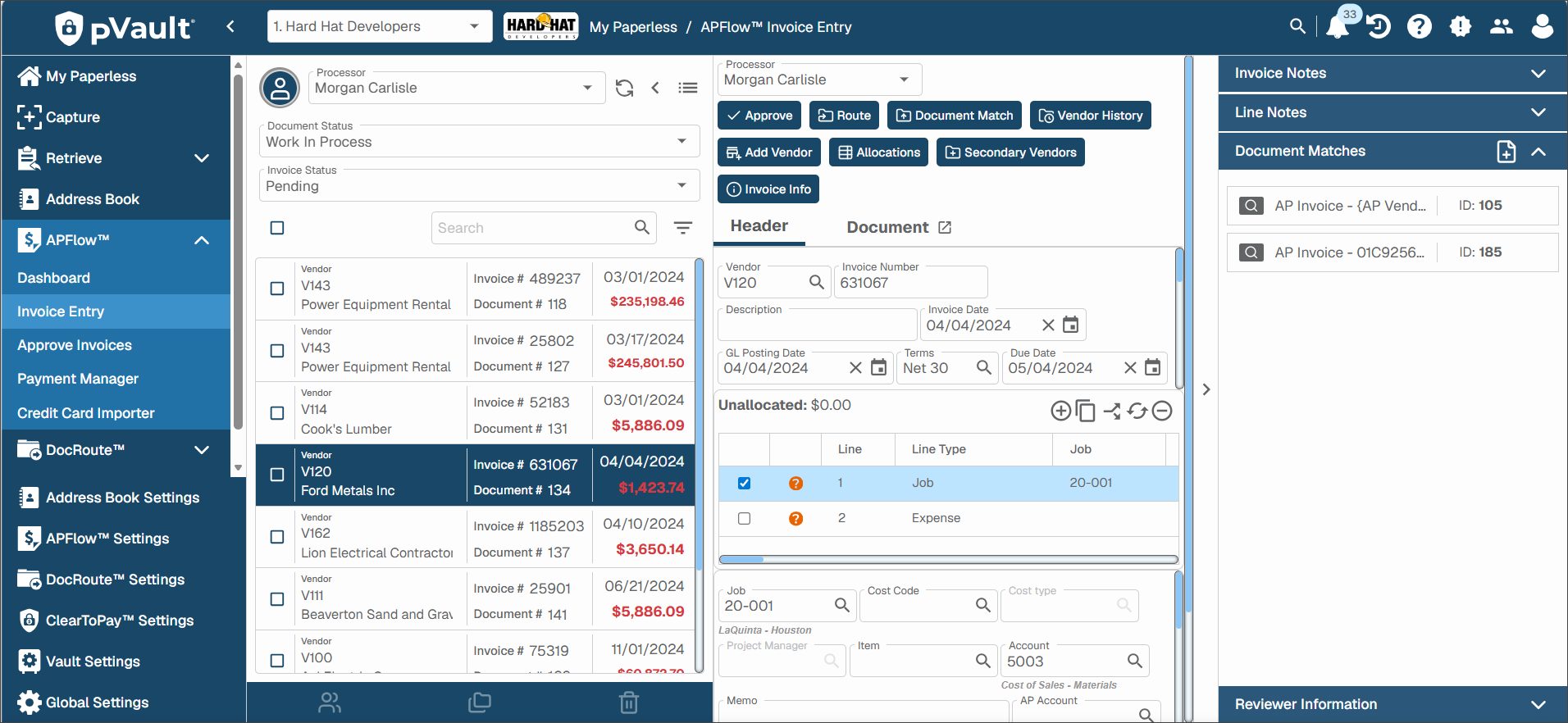Viewport: 1568px width, 723px height.
Task: Open the user profile icon in top bar
Action: click(1543, 26)
